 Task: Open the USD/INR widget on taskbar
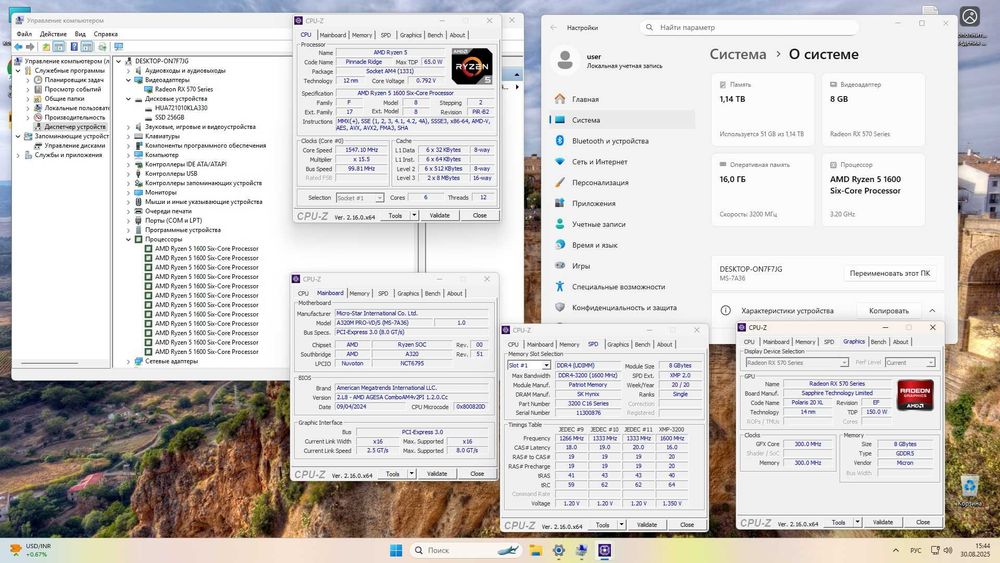tap(31, 550)
